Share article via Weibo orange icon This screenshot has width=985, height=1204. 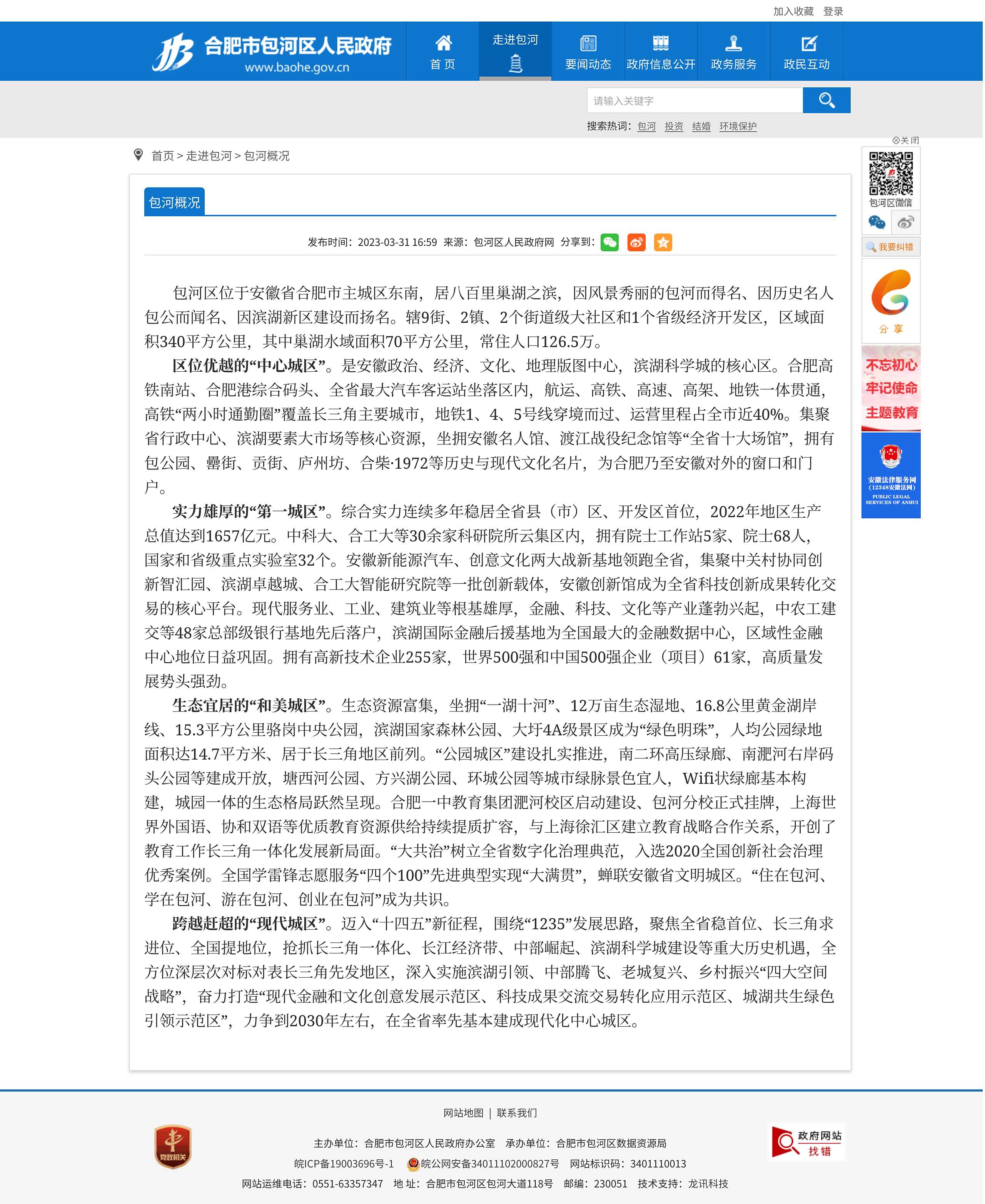(x=636, y=243)
